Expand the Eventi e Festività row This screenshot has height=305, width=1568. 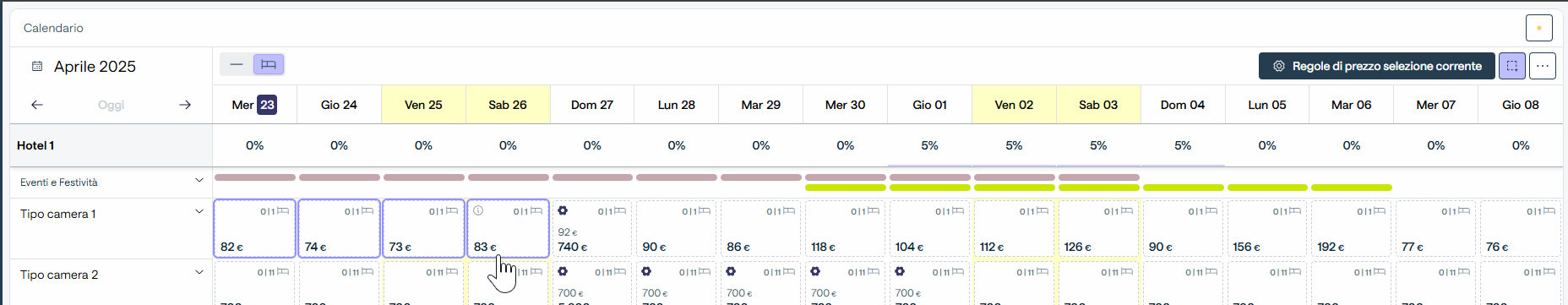point(199,181)
